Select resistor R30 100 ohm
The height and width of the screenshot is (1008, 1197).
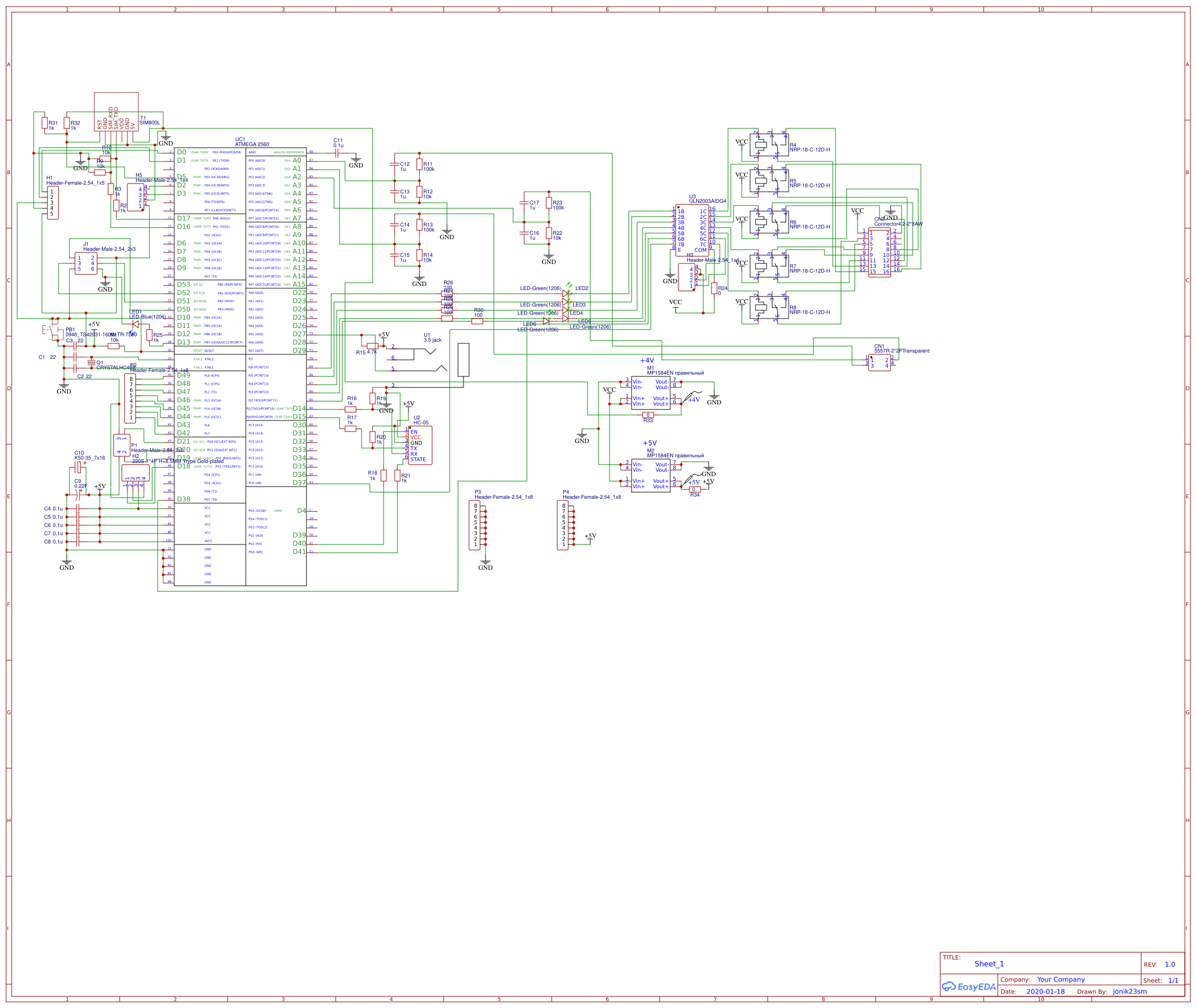click(477, 321)
